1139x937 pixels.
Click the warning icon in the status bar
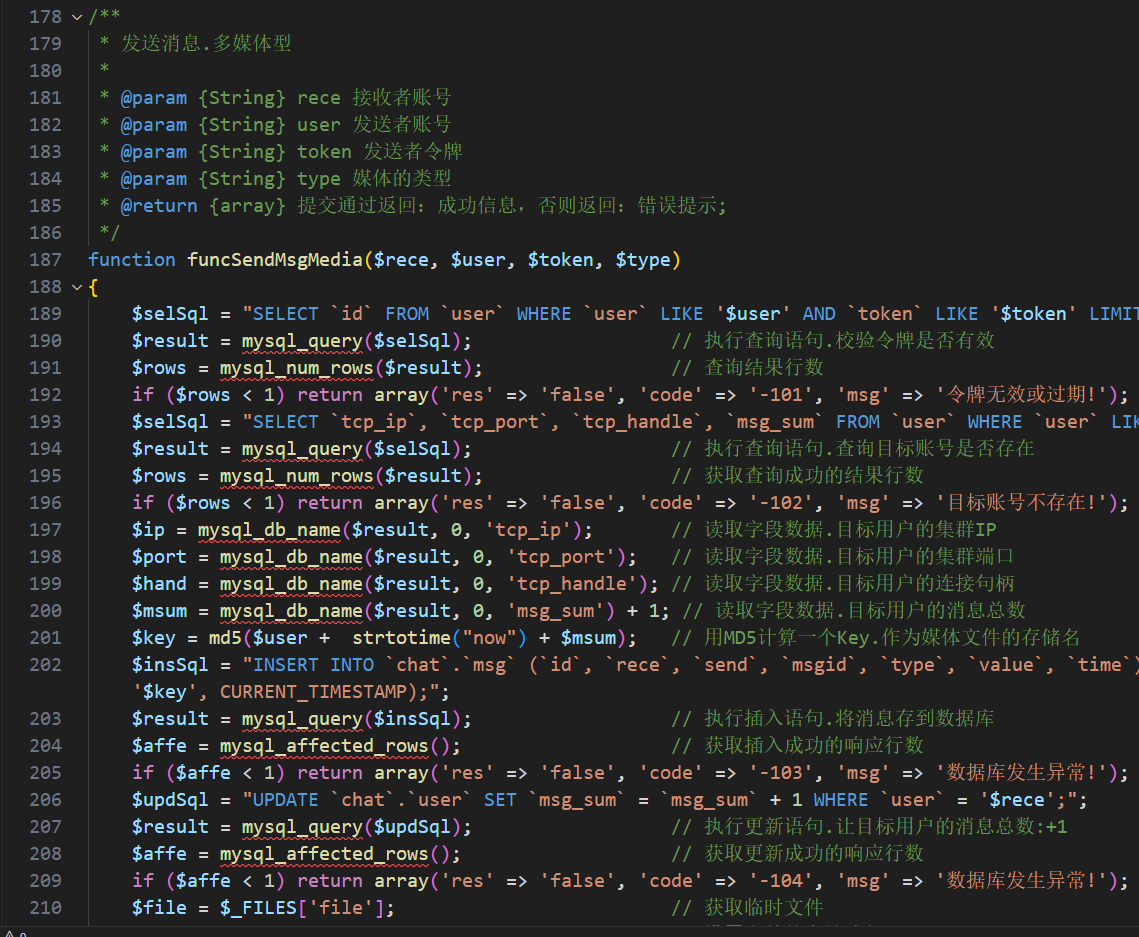(x=9, y=934)
